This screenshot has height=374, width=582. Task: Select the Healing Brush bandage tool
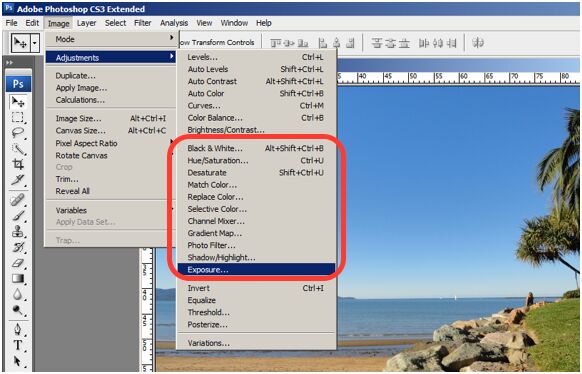click(x=18, y=200)
